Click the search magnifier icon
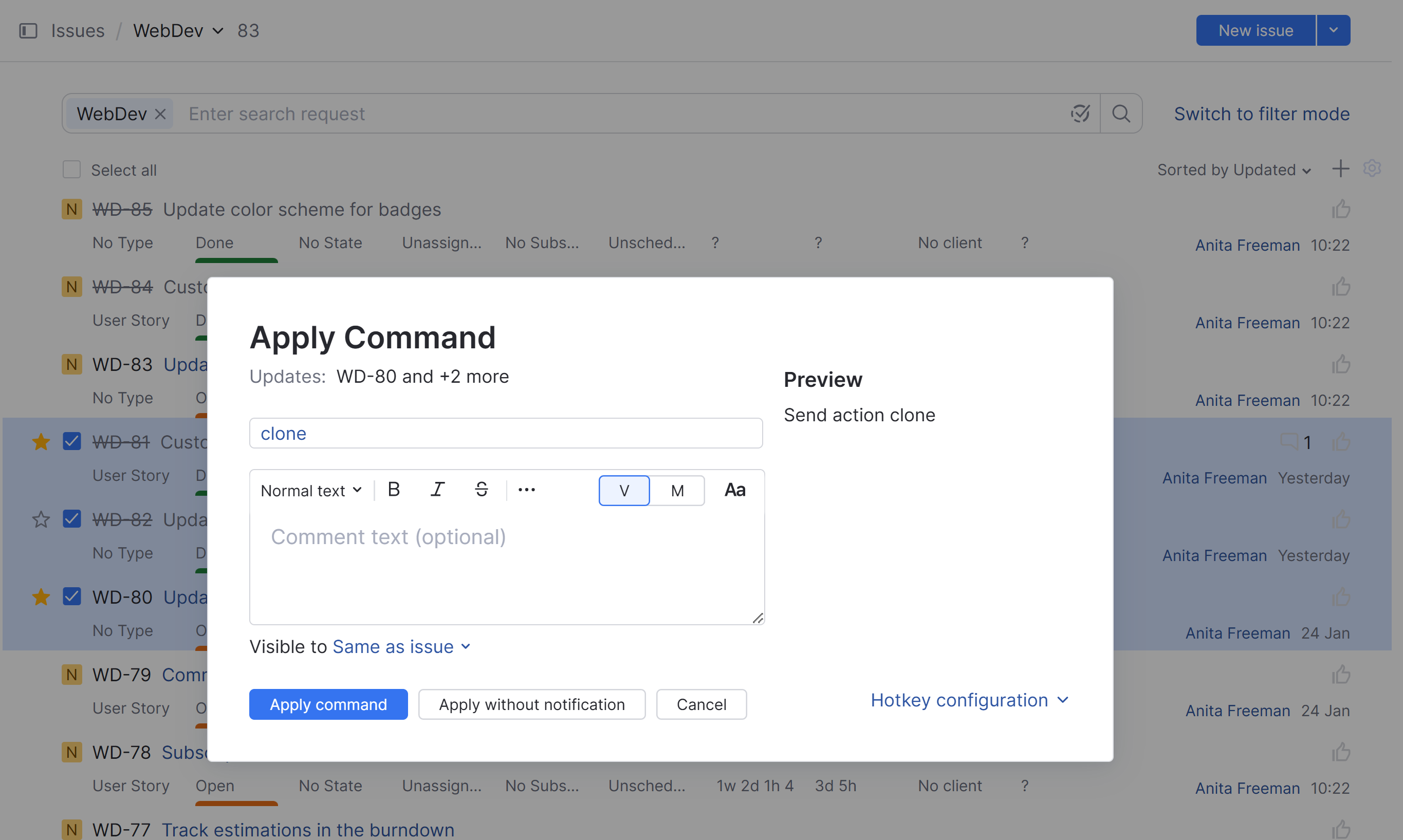The width and height of the screenshot is (1403, 840). coord(1121,114)
